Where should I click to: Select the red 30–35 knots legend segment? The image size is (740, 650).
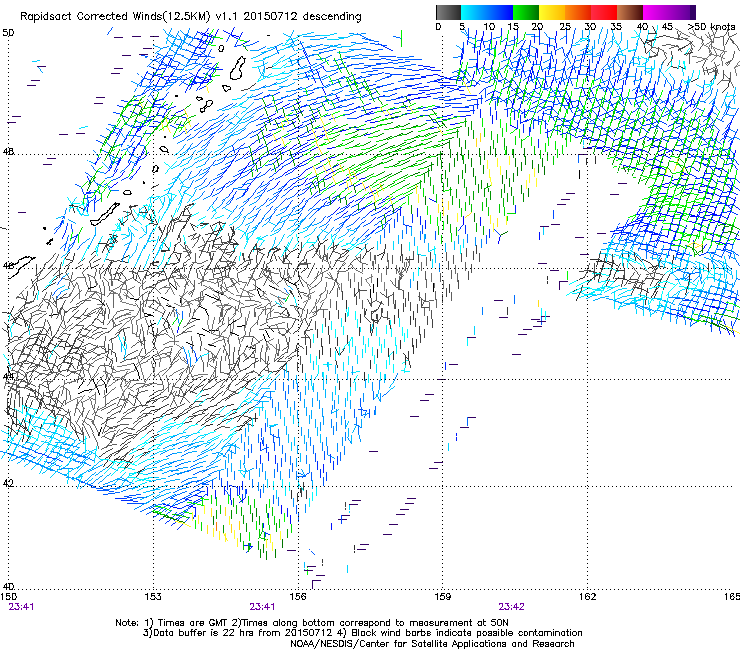point(604,12)
